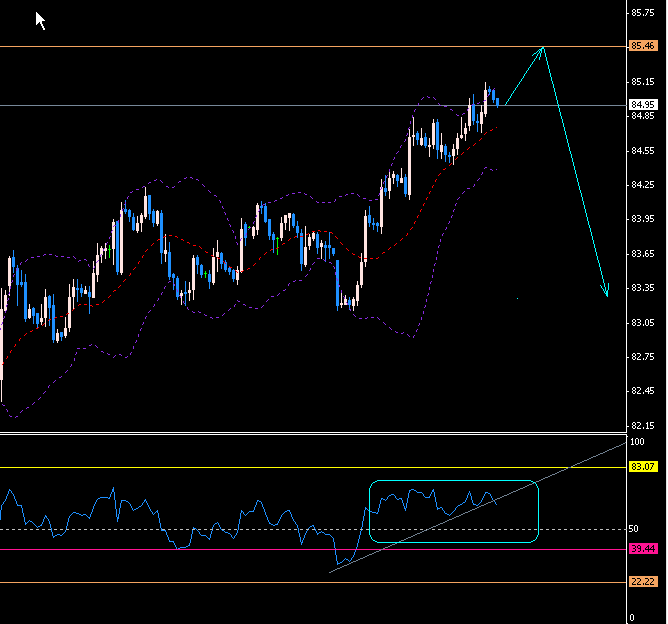Select the gray ascending trendline in the oscillator
The height and width of the screenshot is (624, 668).
[580, 462]
